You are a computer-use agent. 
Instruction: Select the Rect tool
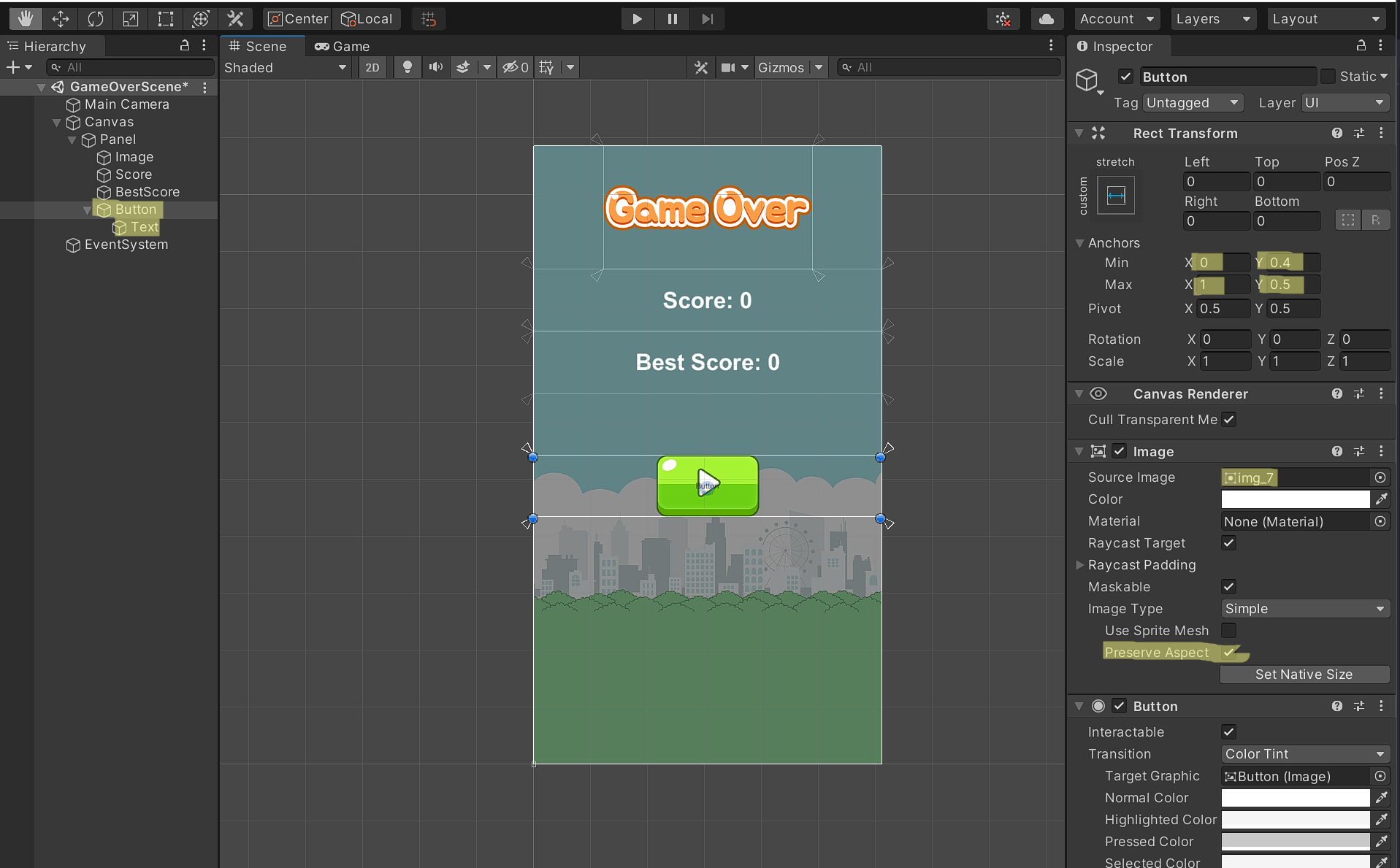166,19
